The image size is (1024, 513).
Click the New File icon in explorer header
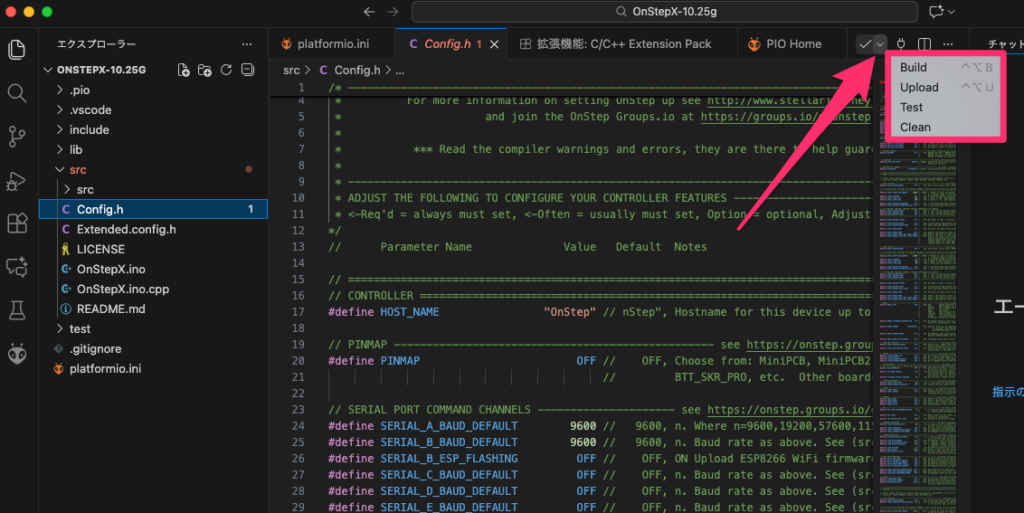pos(183,71)
